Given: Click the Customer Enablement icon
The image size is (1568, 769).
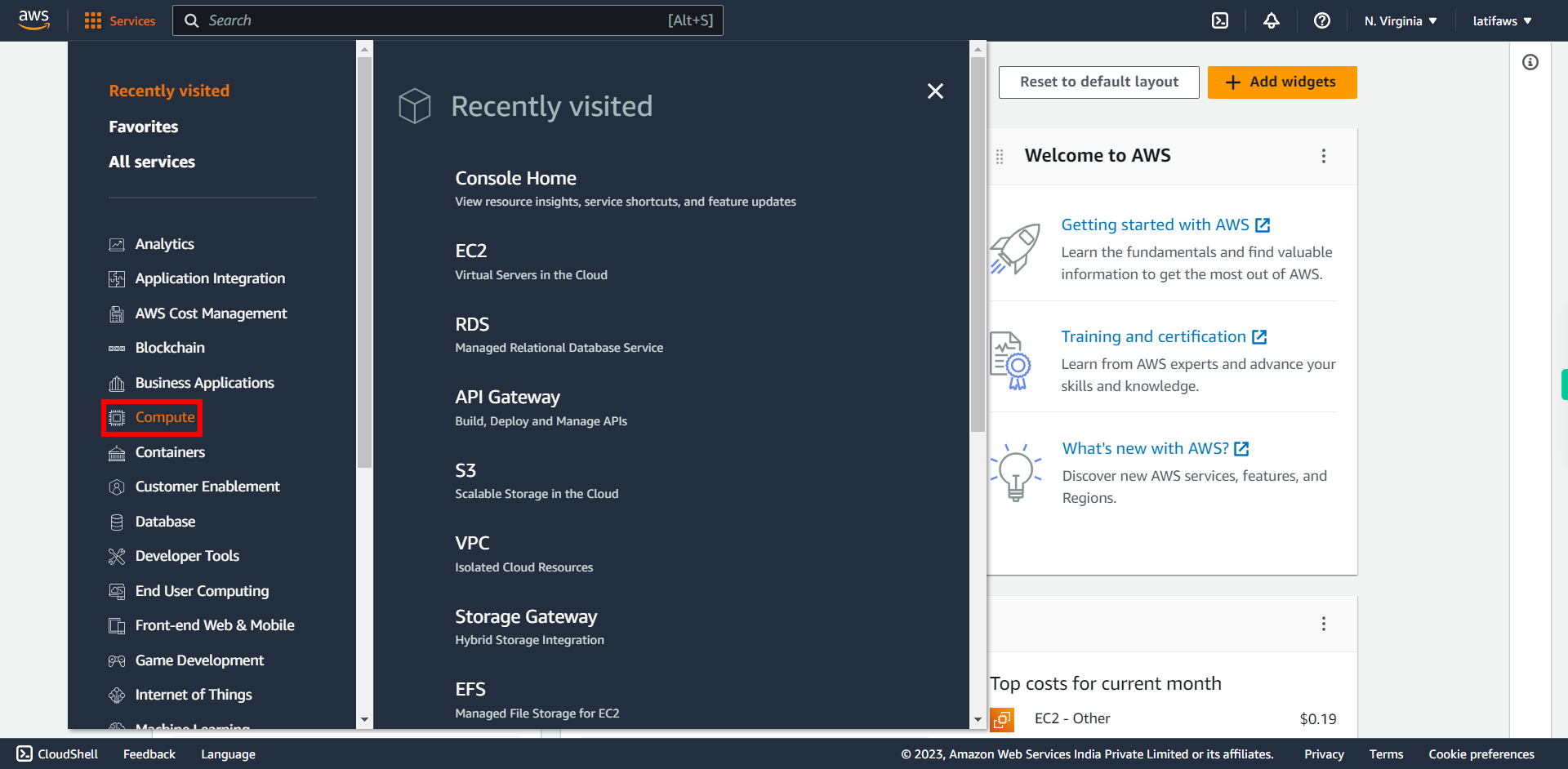Looking at the screenshot, I should [x=117, y=487].
